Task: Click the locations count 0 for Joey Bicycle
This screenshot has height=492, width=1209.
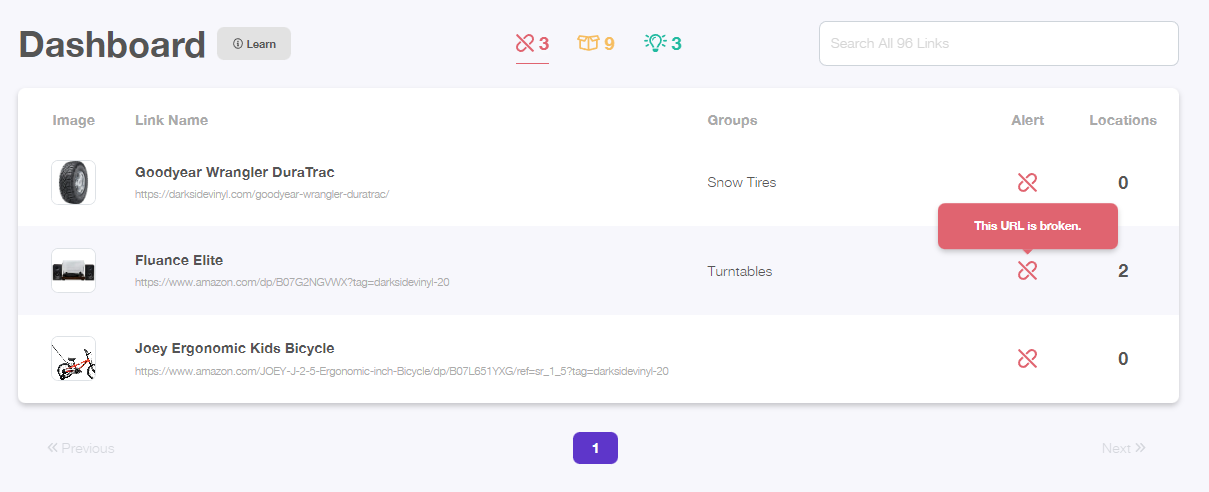Action: coord(1123,358)
